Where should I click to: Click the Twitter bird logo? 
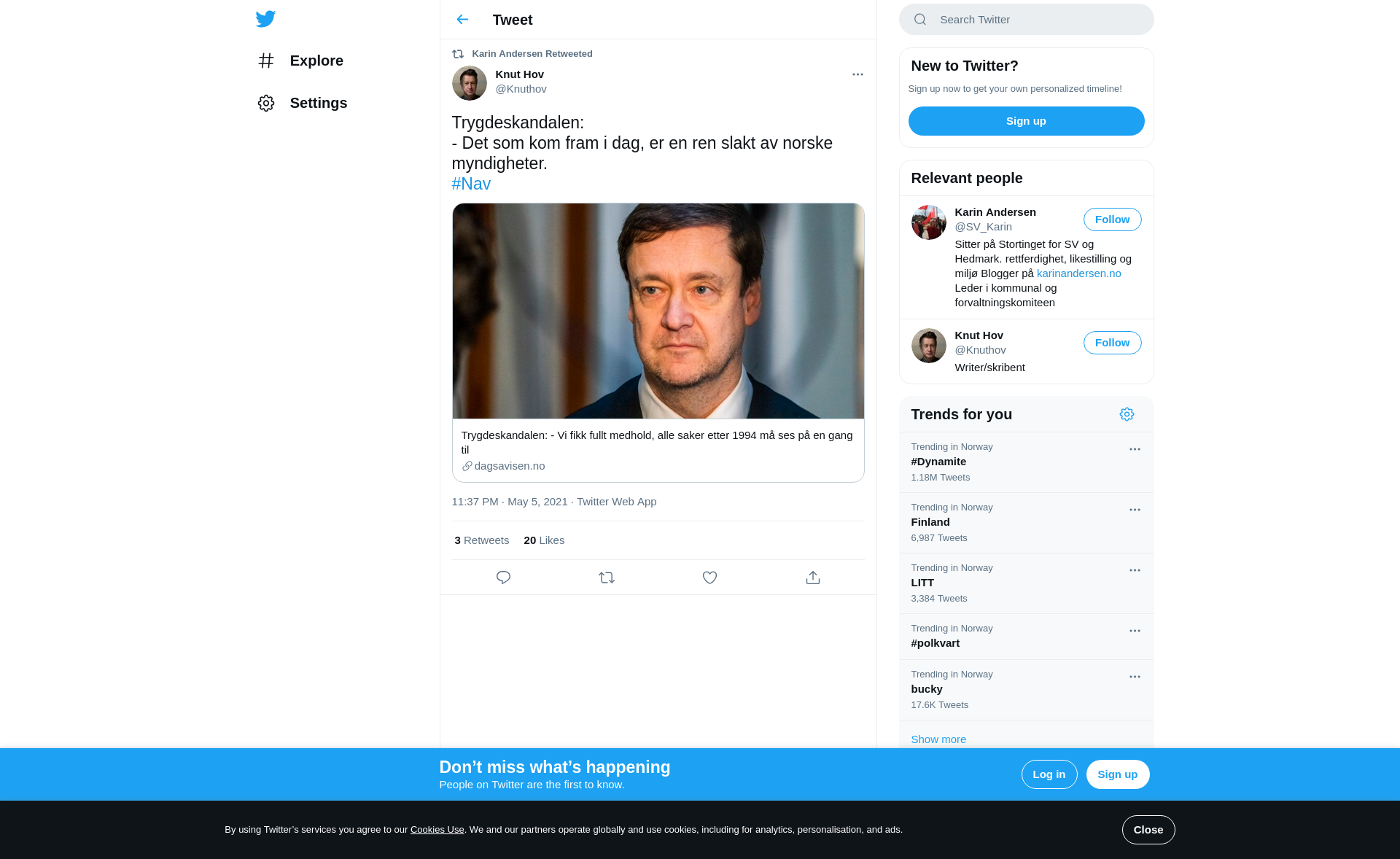click(x=265, y=19)
